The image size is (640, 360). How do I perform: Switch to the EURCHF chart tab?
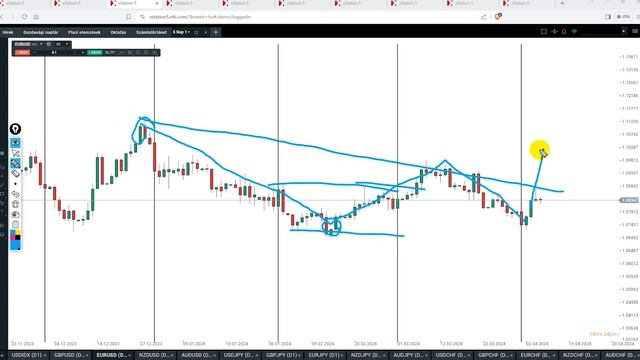click(537, 356)
